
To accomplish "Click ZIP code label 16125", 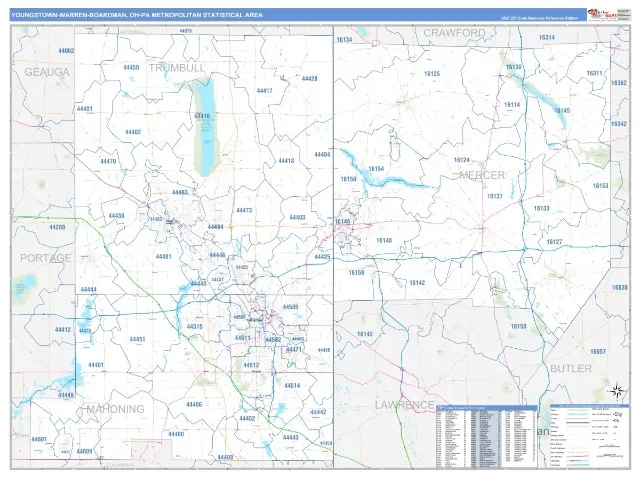I will 432,73.
